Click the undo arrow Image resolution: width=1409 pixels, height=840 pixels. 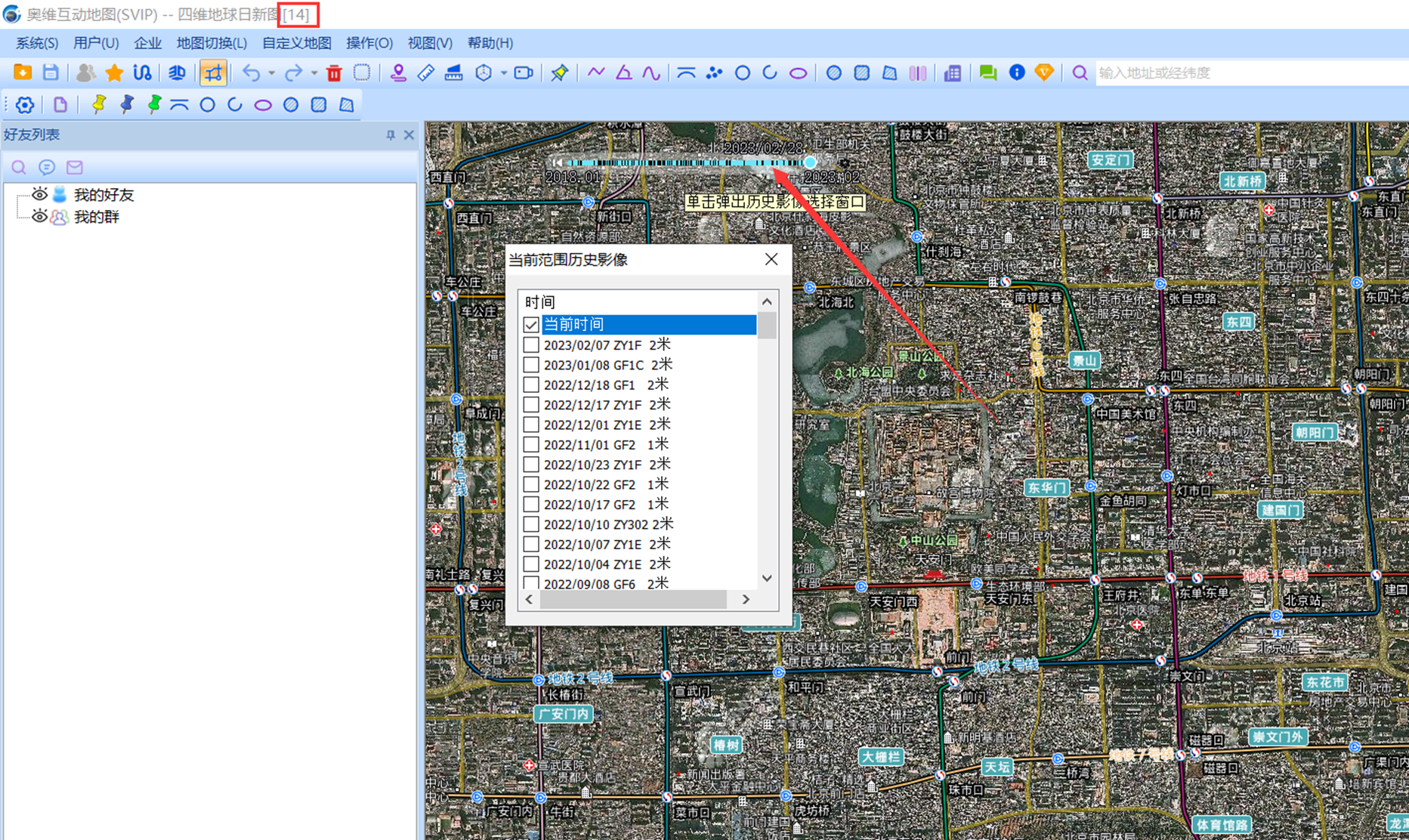pyautogui.click(x=251, y=73)
